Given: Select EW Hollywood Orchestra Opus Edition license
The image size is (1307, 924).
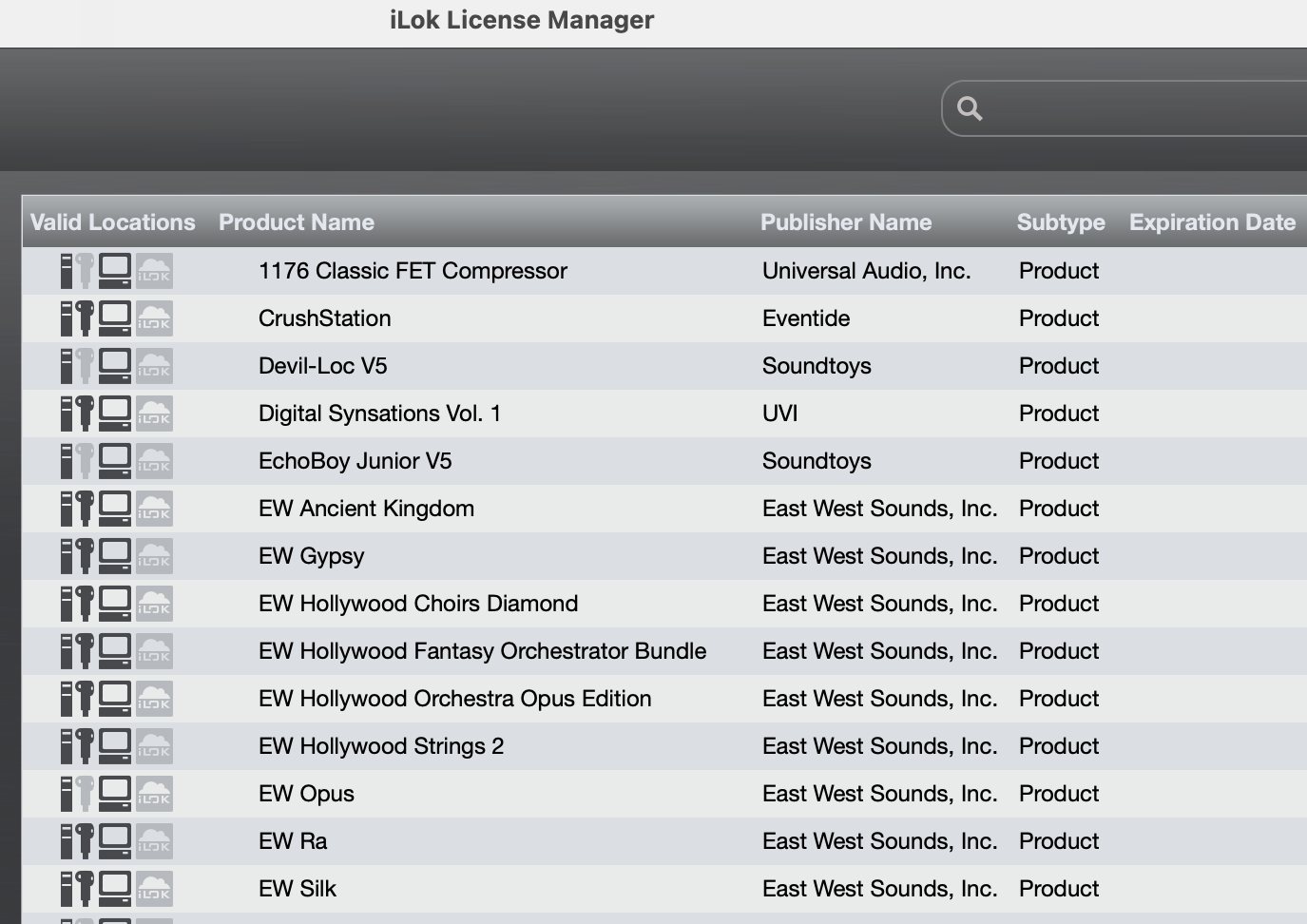Looking at the screenshot, I should (x=664, y=699).
